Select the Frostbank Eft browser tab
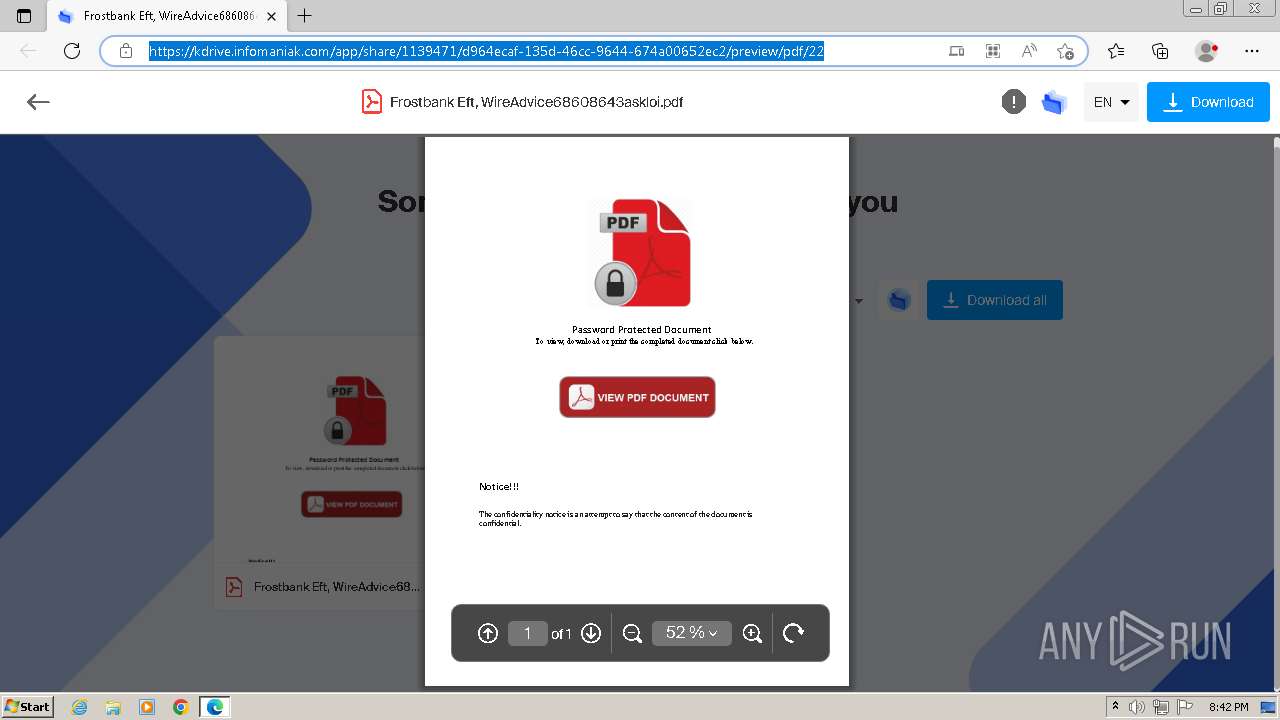Image resolution: width=1280 pixels, height=720 pixels. [x=167, y=16]
